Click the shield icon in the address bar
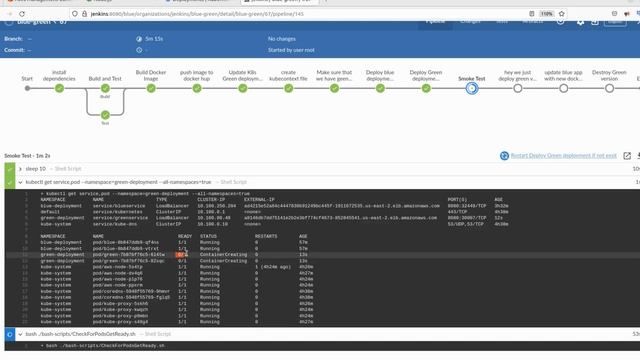This screenshot has height=360, width=640. pos(75,14)
